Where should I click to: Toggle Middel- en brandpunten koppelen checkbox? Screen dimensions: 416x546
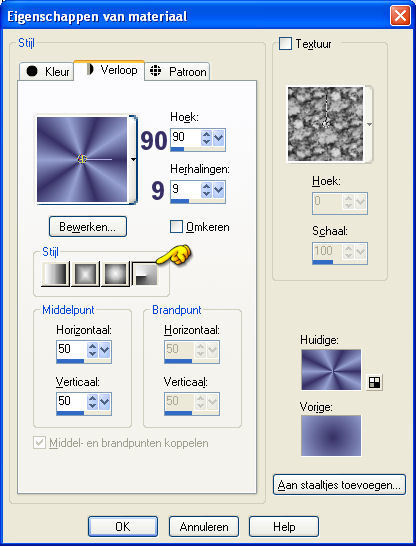click(x=39, y=443)
